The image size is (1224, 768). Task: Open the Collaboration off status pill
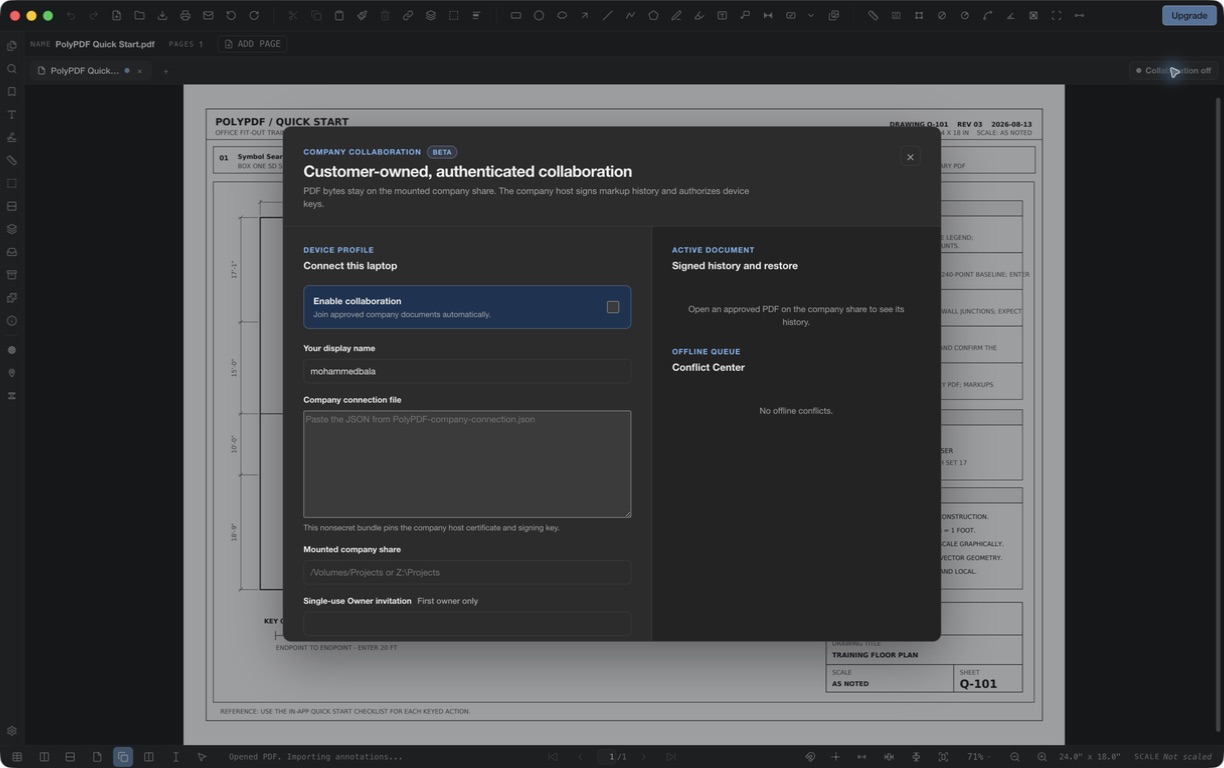click(1174, 70)
